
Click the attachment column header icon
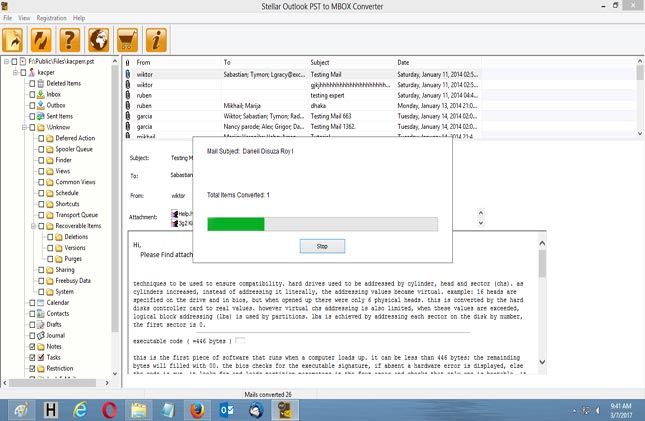point(128,63)
